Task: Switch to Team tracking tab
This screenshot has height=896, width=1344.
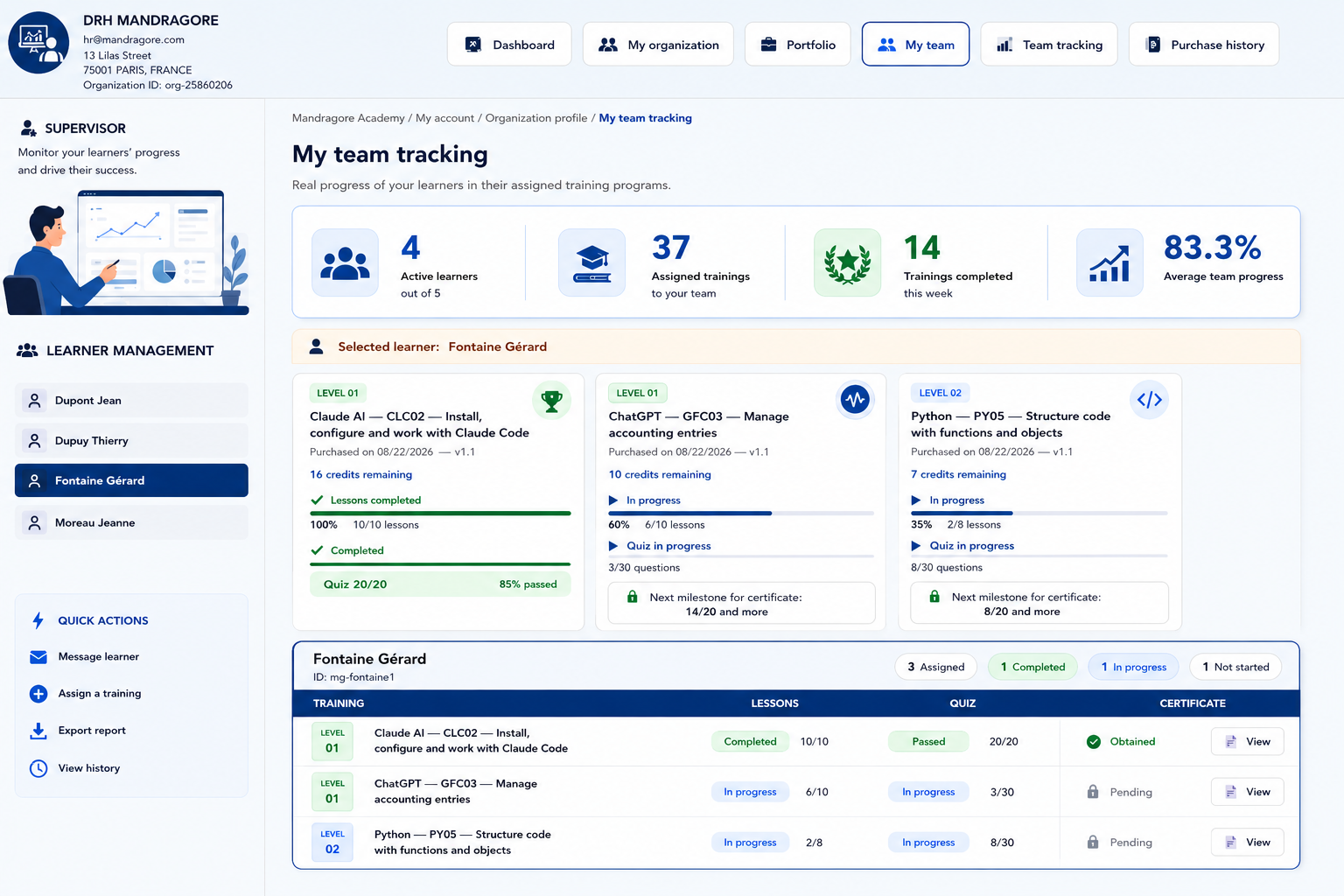Action: (1049, 45)
